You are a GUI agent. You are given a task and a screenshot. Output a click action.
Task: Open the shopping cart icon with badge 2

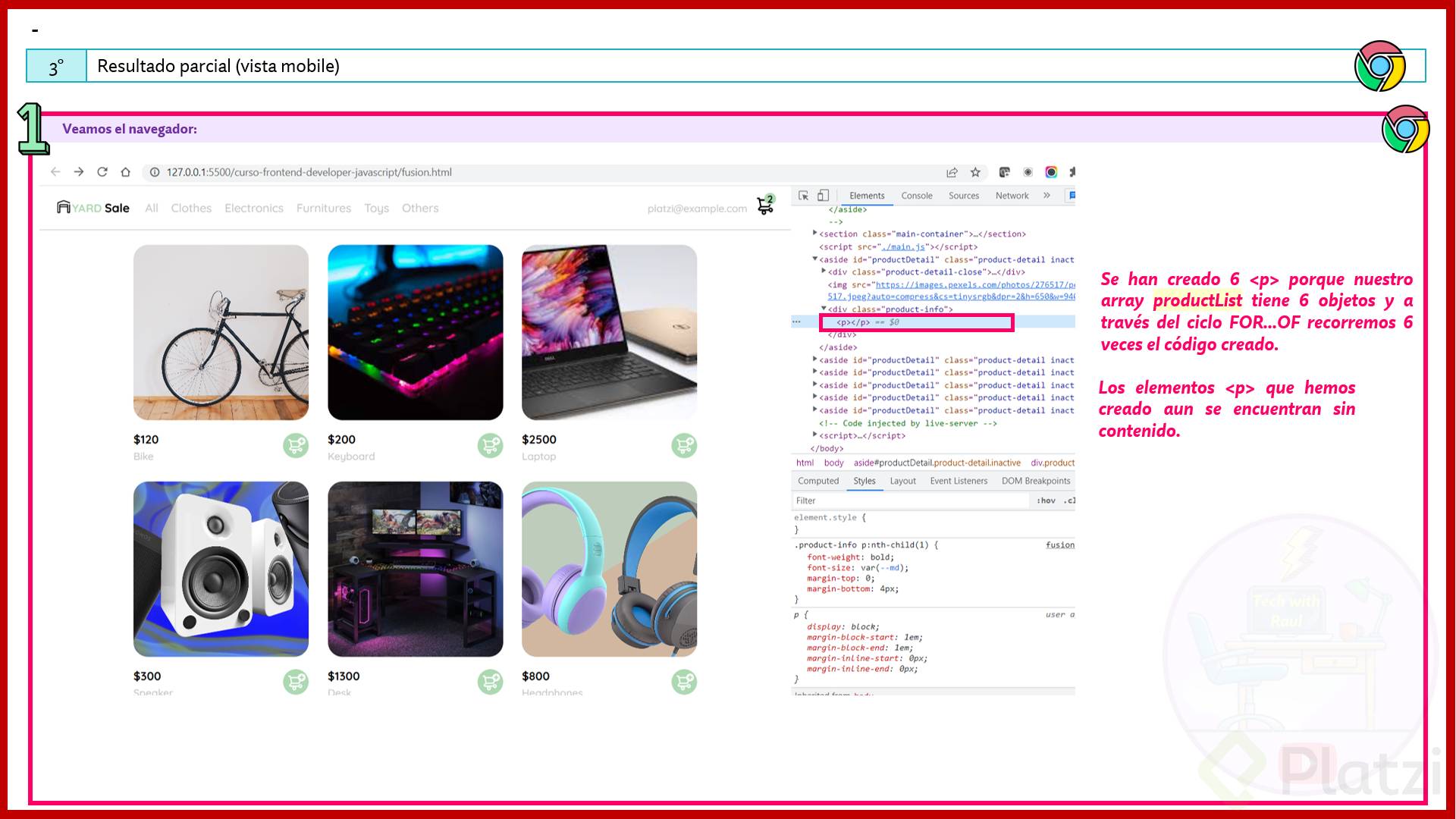(x=765, y=205)
